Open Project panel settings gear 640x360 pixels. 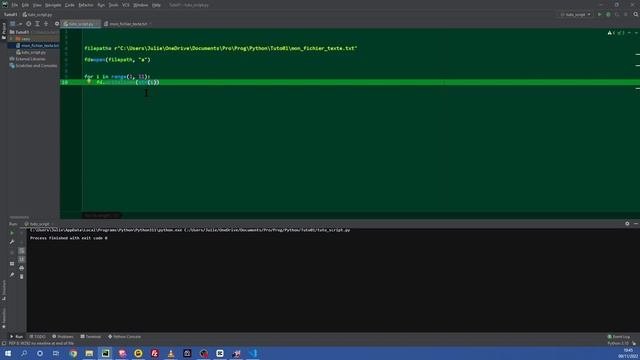[57, 24]
